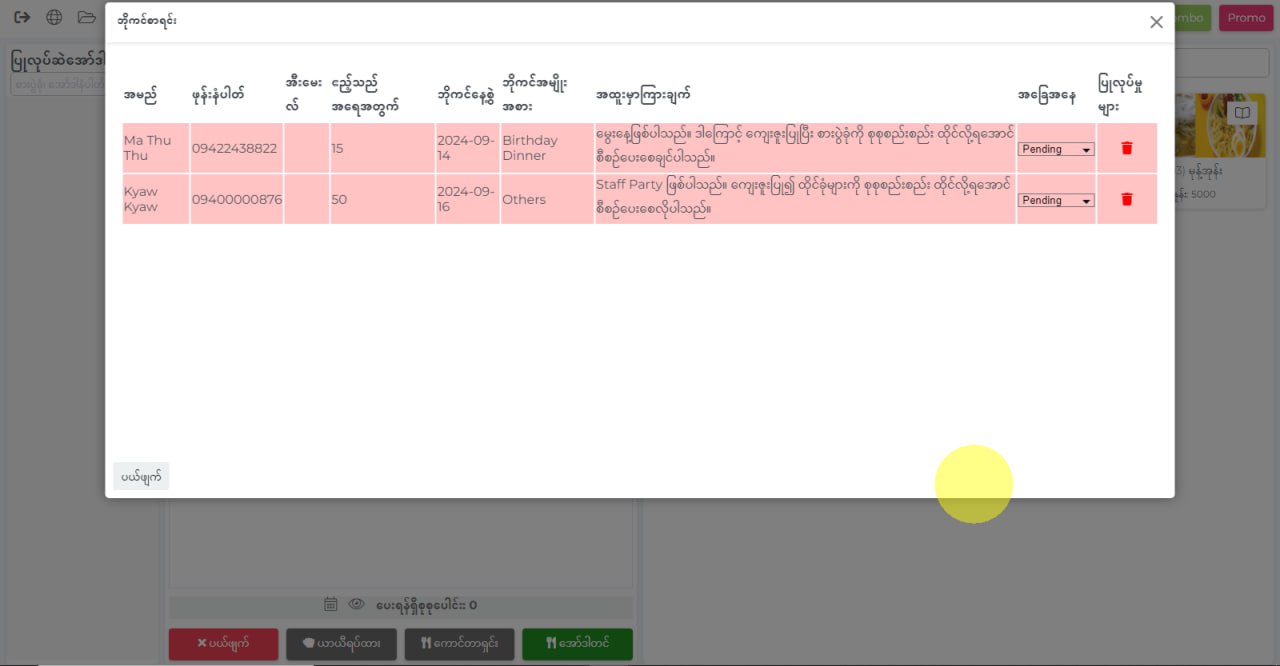
Task: Click the green place order button
Action: (x=577, y=644)
